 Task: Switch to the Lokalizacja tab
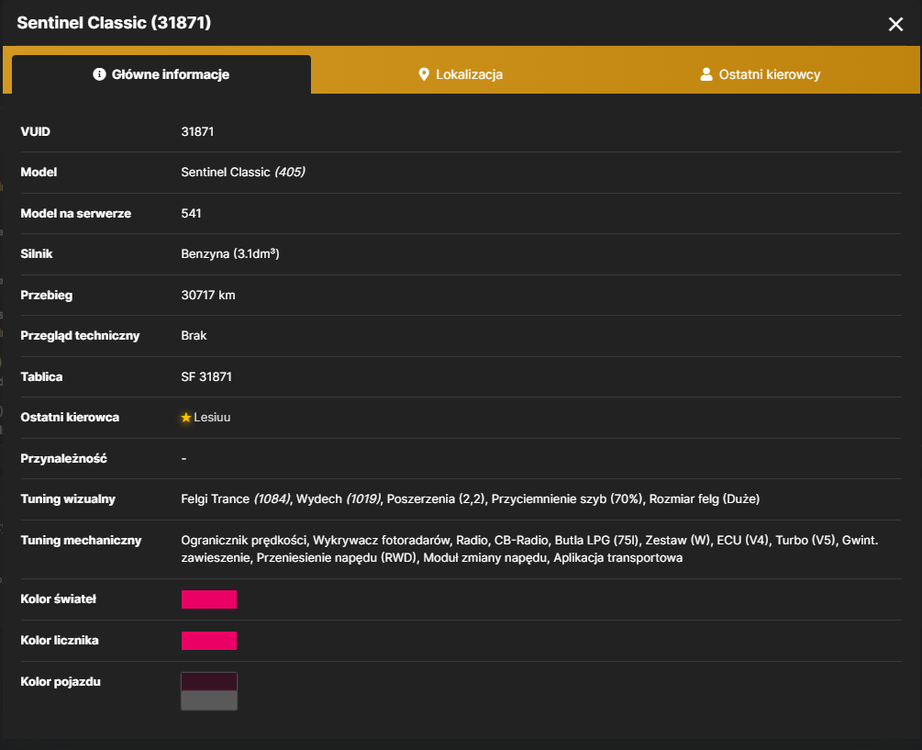[x=460, y=75]
